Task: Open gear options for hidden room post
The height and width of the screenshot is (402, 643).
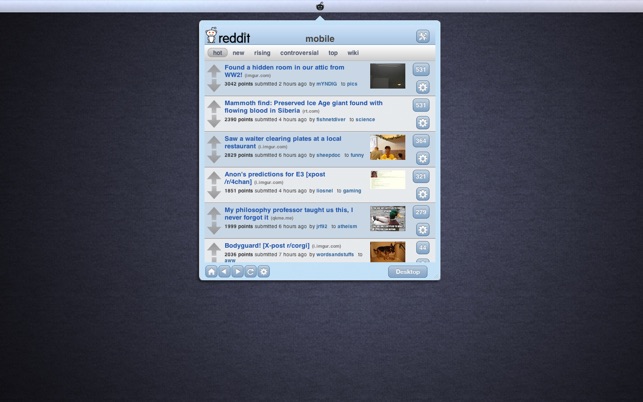Action: [x=423, y=87]
